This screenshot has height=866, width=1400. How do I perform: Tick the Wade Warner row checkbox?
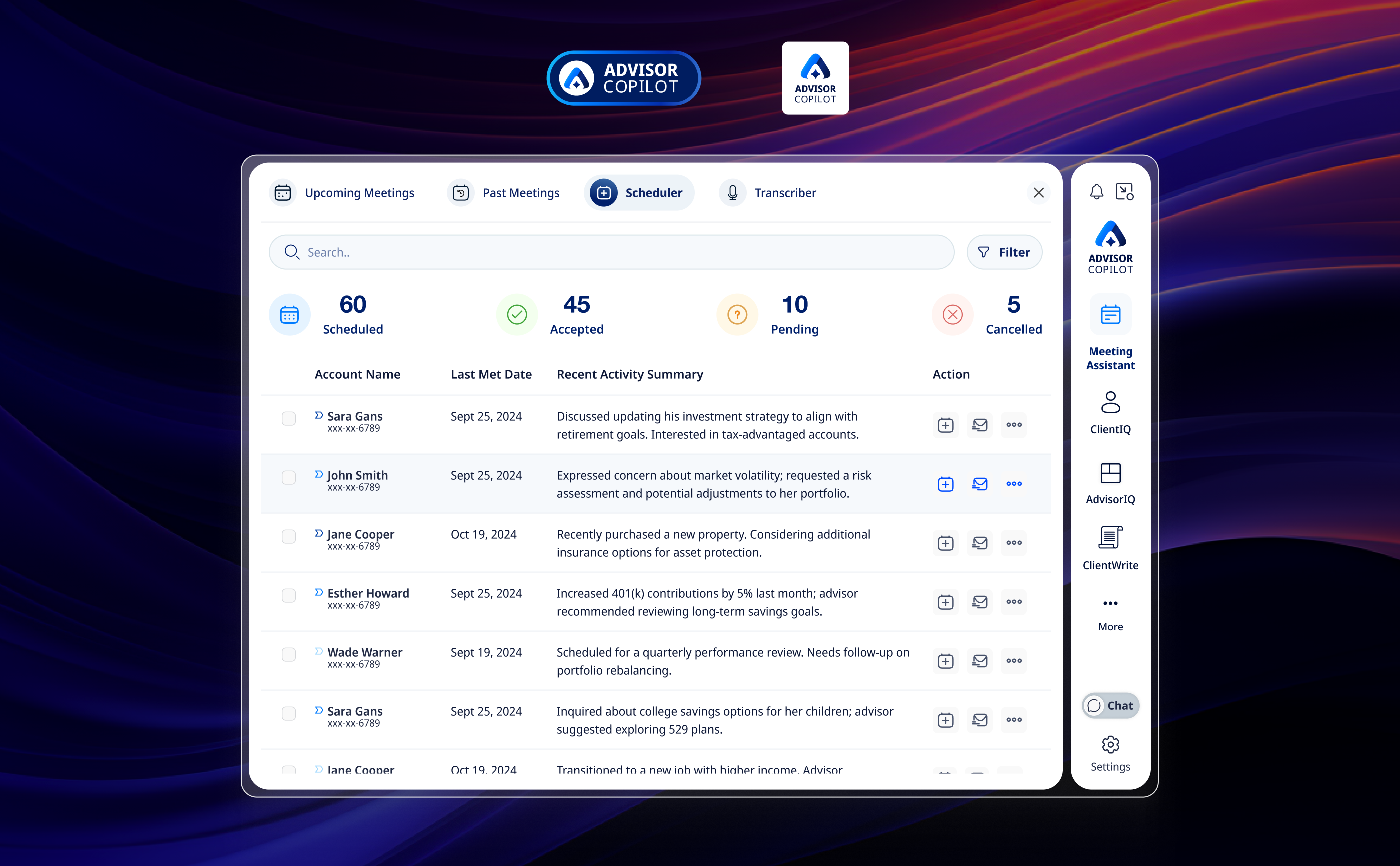tap(289, 654)
